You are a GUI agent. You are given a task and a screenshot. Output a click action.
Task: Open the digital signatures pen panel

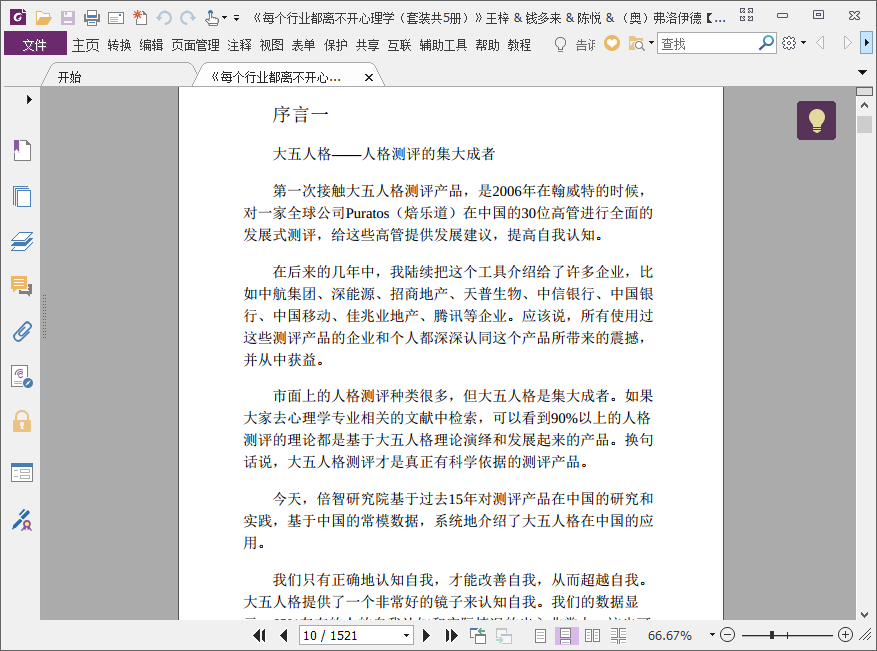pyautogui.click(x=22, y=520)
